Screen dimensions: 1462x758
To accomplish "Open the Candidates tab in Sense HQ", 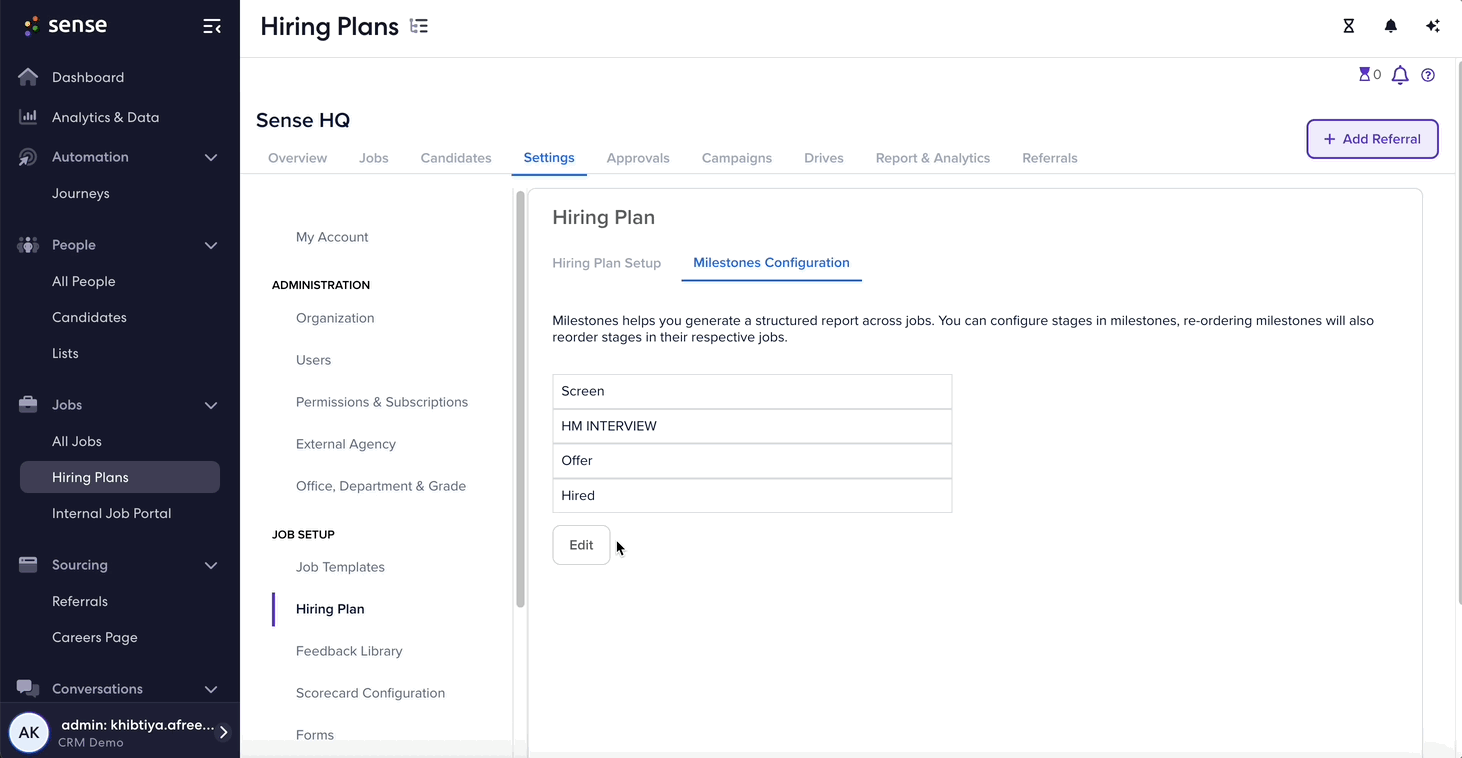I will pos(456,158).
